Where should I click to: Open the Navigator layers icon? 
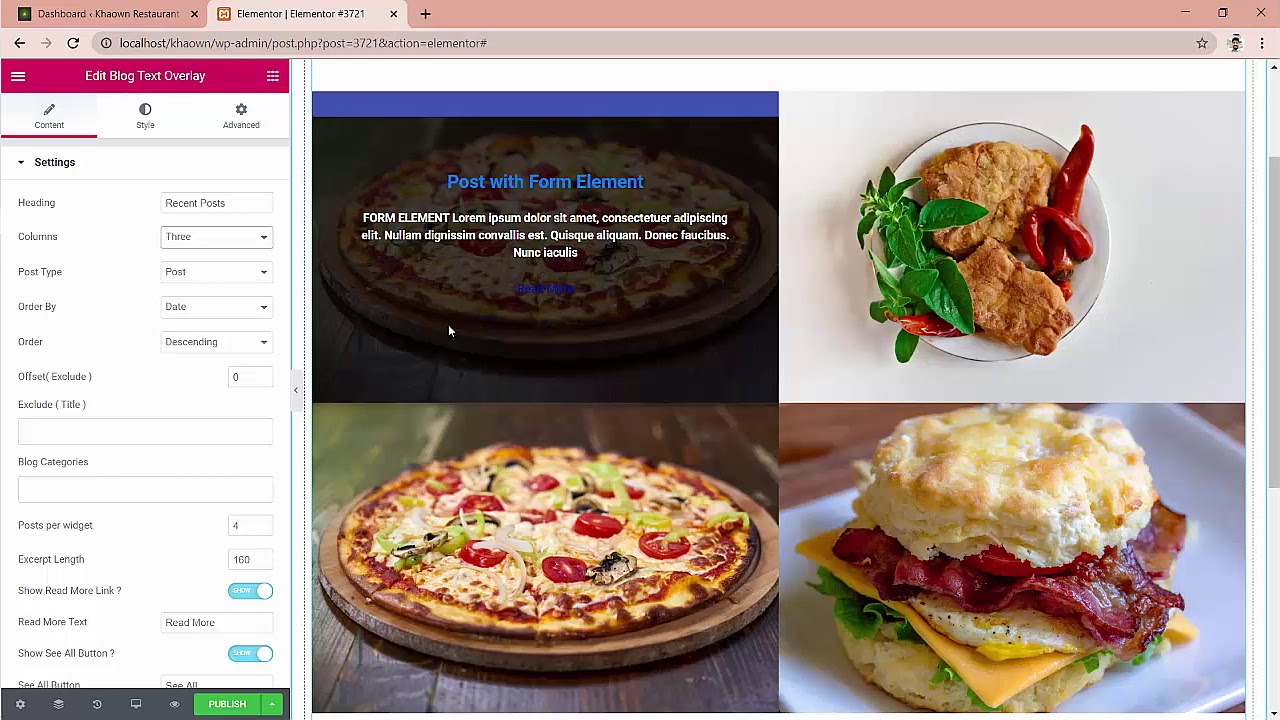(58, 704)
